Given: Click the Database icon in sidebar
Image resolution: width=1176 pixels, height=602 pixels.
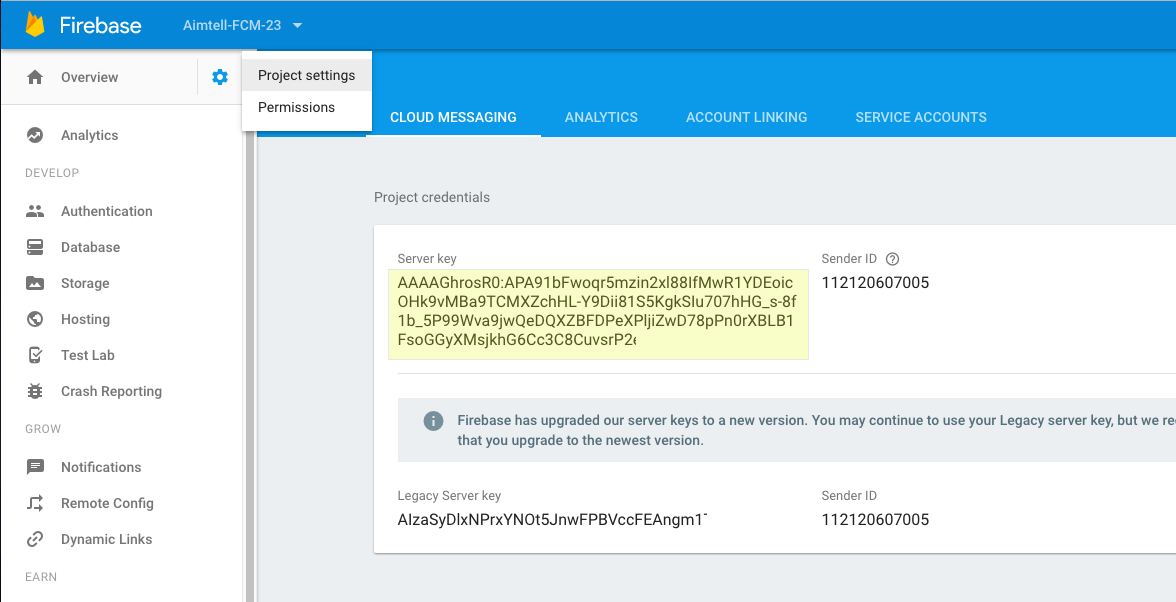Looking at the screenshot, I should 35,247.
